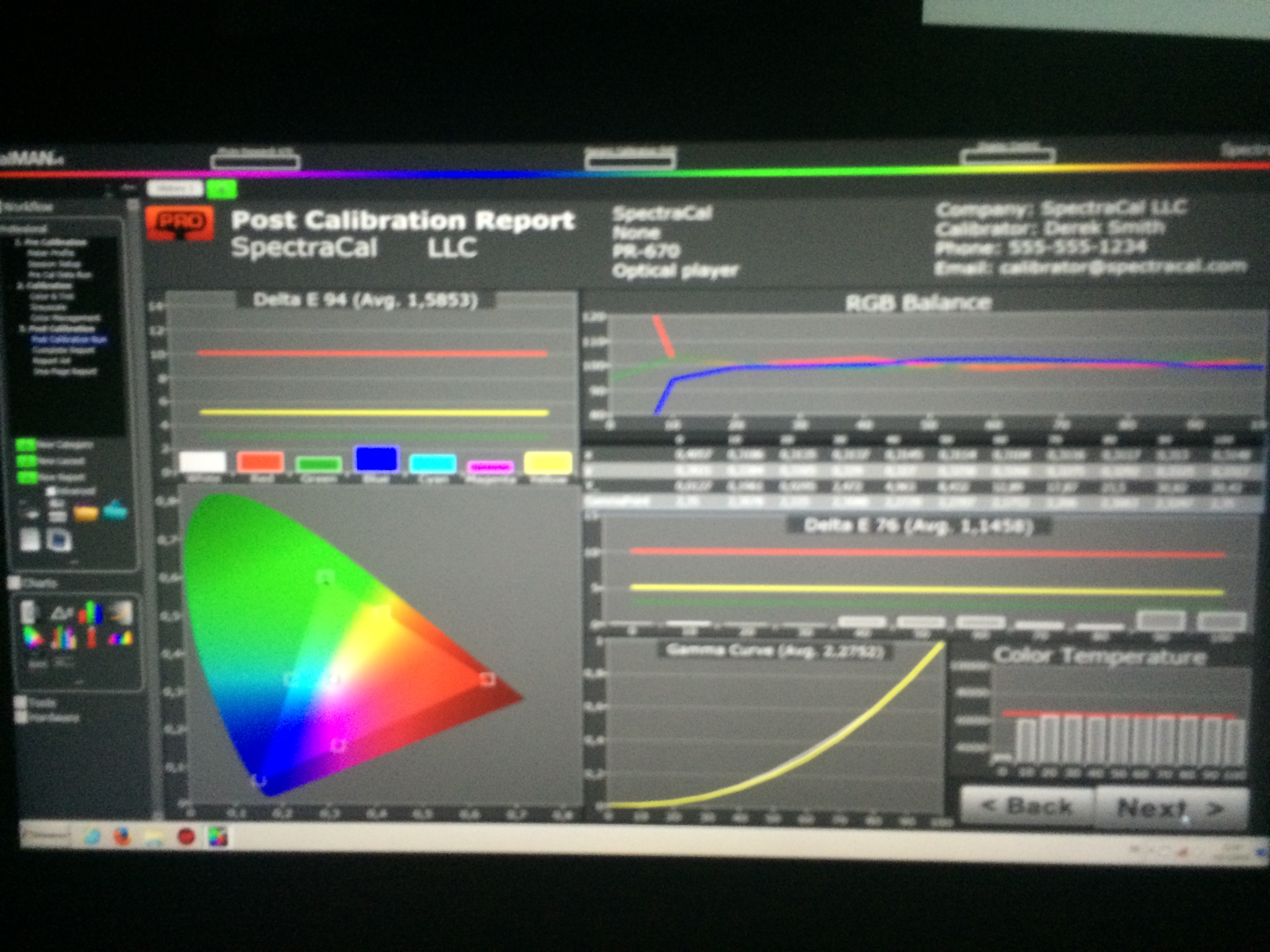Click the Cyan color swatch in Delta E 94
This screenshot has width=1270, height=952.
coord(433,464)
